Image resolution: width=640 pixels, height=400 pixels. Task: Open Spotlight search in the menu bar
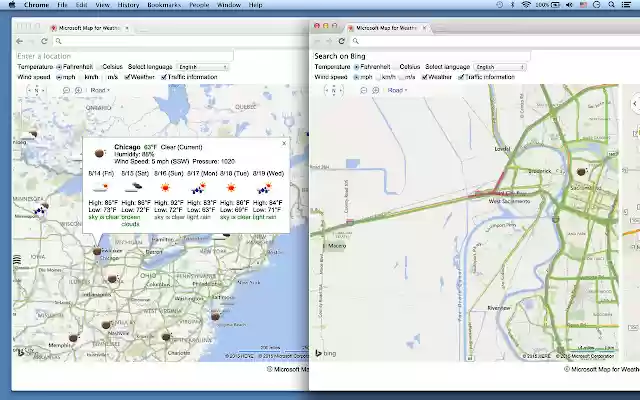coord(611,5)
